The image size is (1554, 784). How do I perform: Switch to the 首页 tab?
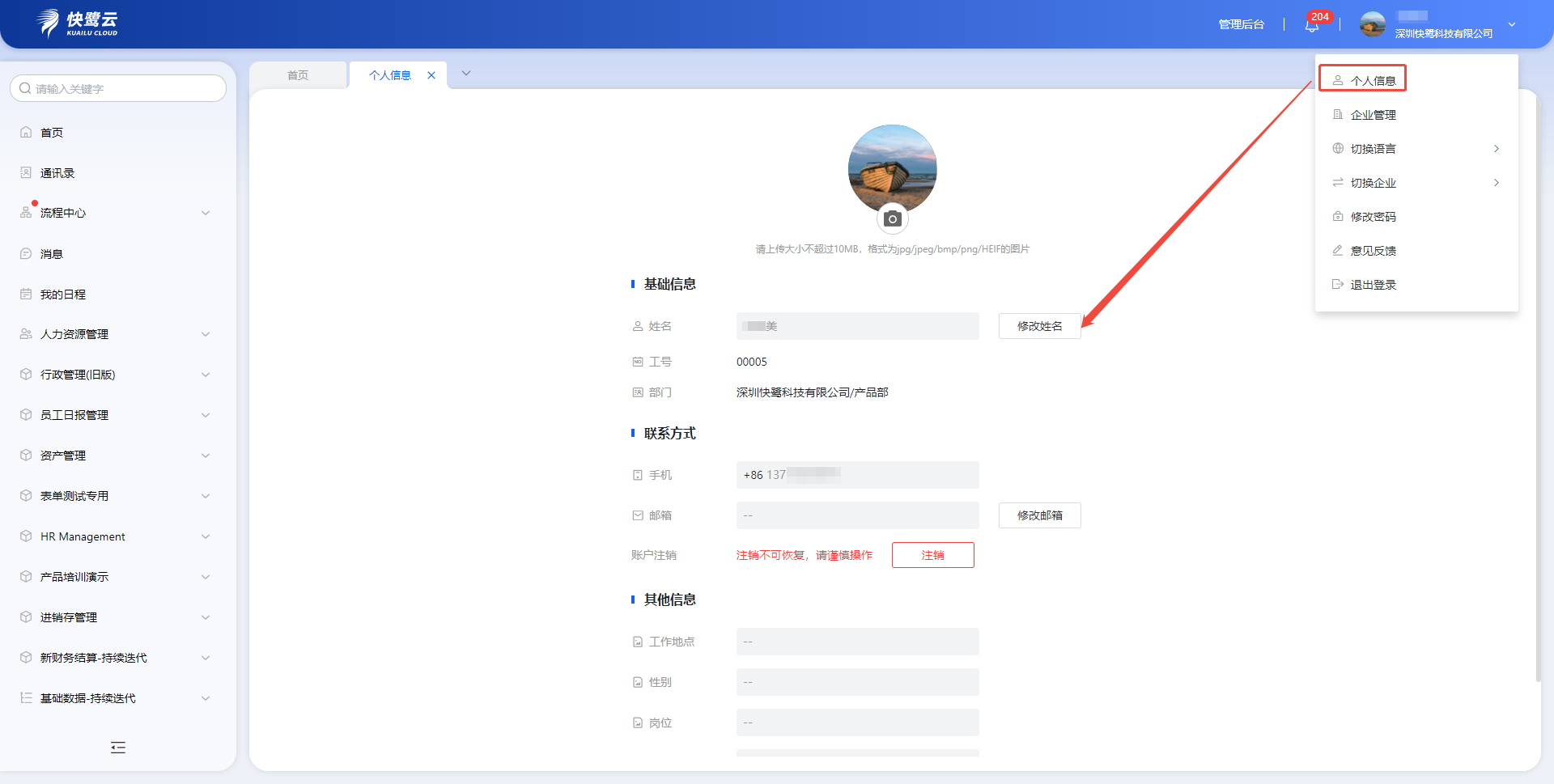(x=298, y=75)
